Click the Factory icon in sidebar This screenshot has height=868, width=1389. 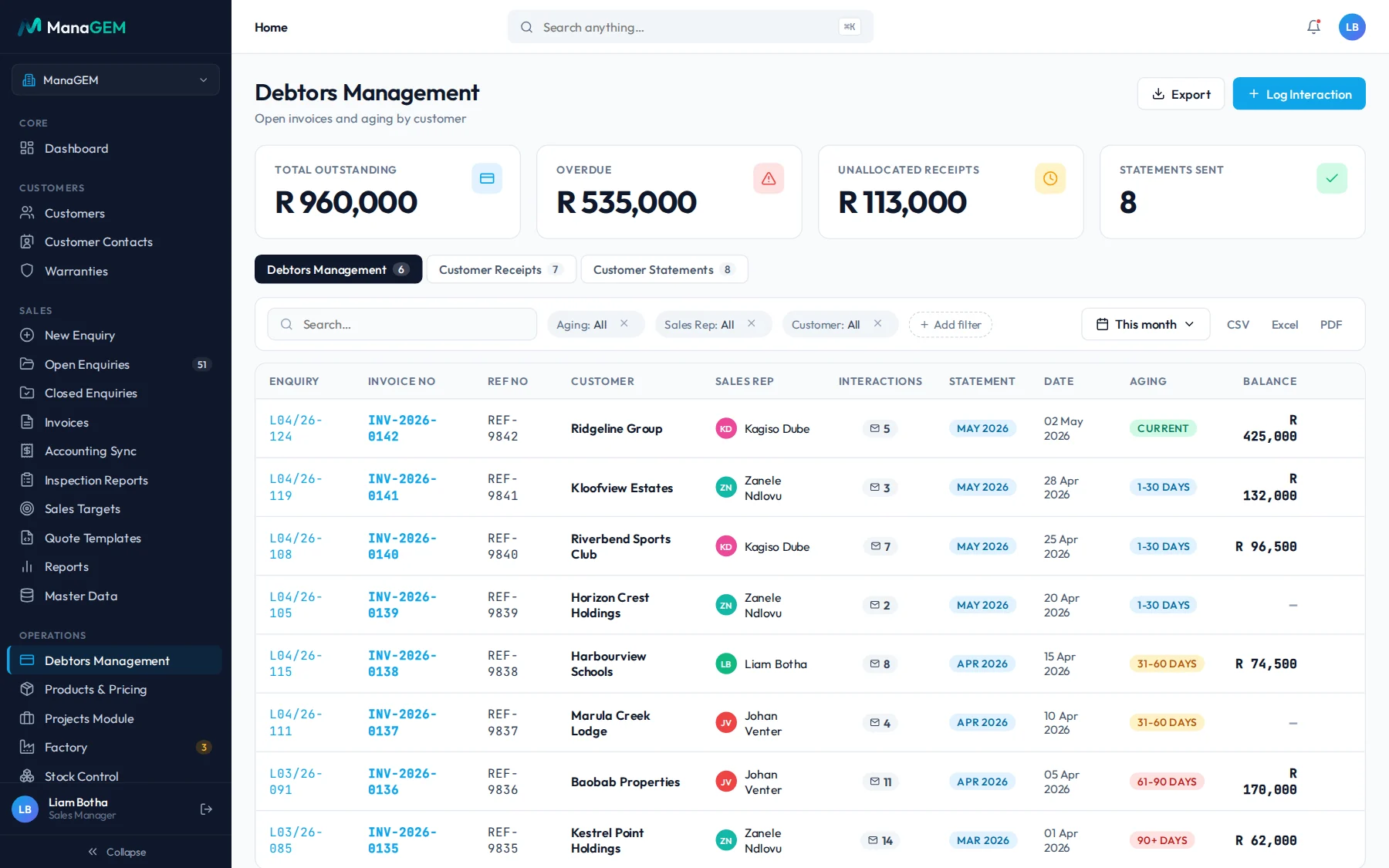point(27,747)
